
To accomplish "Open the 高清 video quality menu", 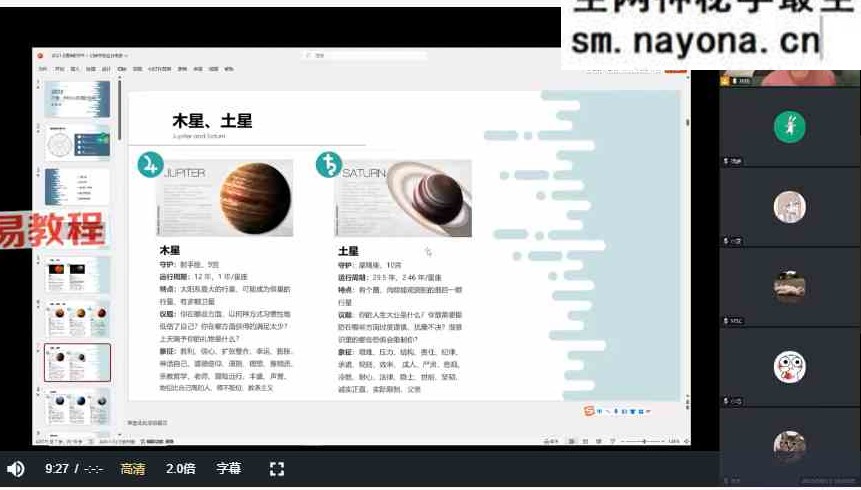I will [x=133, y=469].
